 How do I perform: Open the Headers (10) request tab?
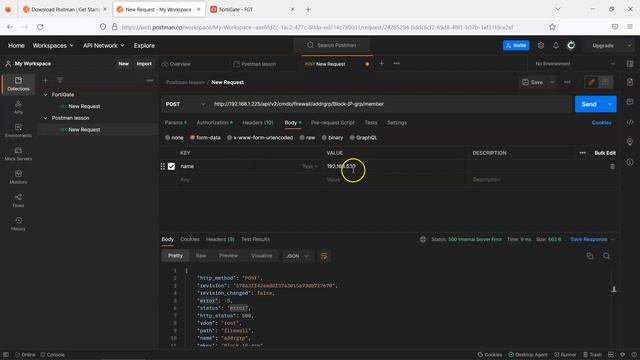coord(258,122)
